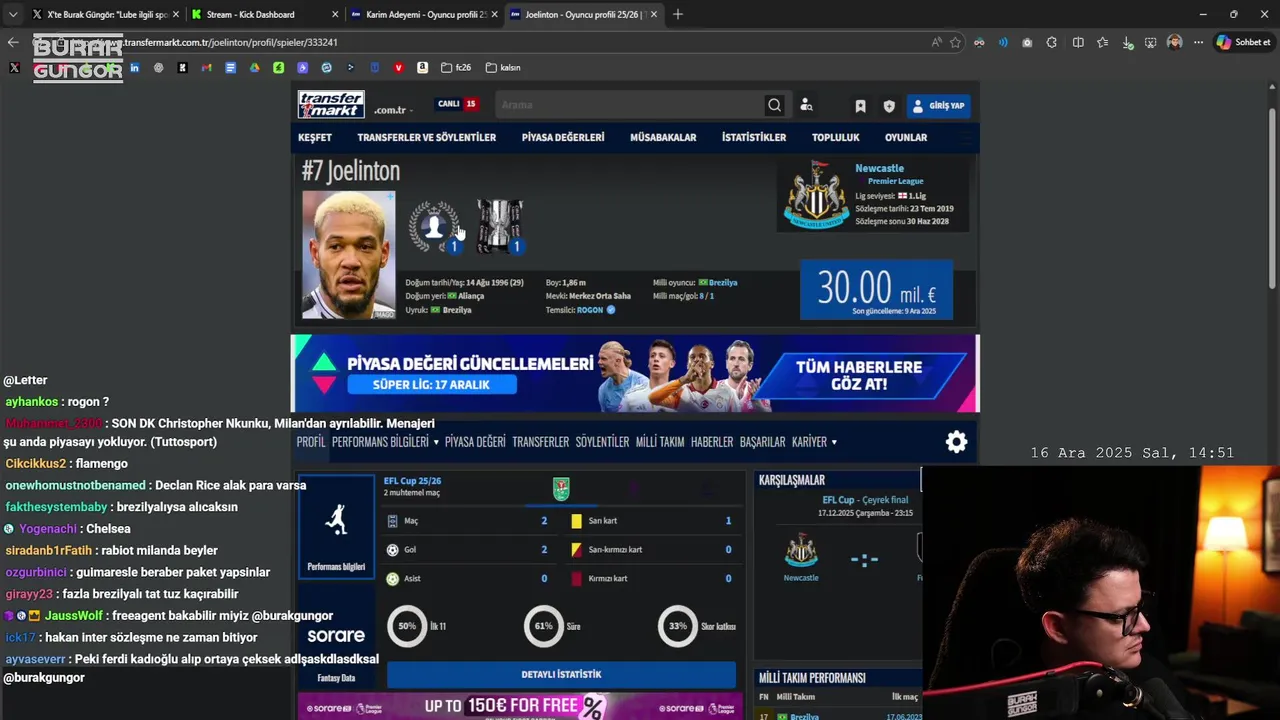1280x720 pixels.
Task: Open the LinkedIn bookmark in favorites bar
Action: click(x=134, y=68)
